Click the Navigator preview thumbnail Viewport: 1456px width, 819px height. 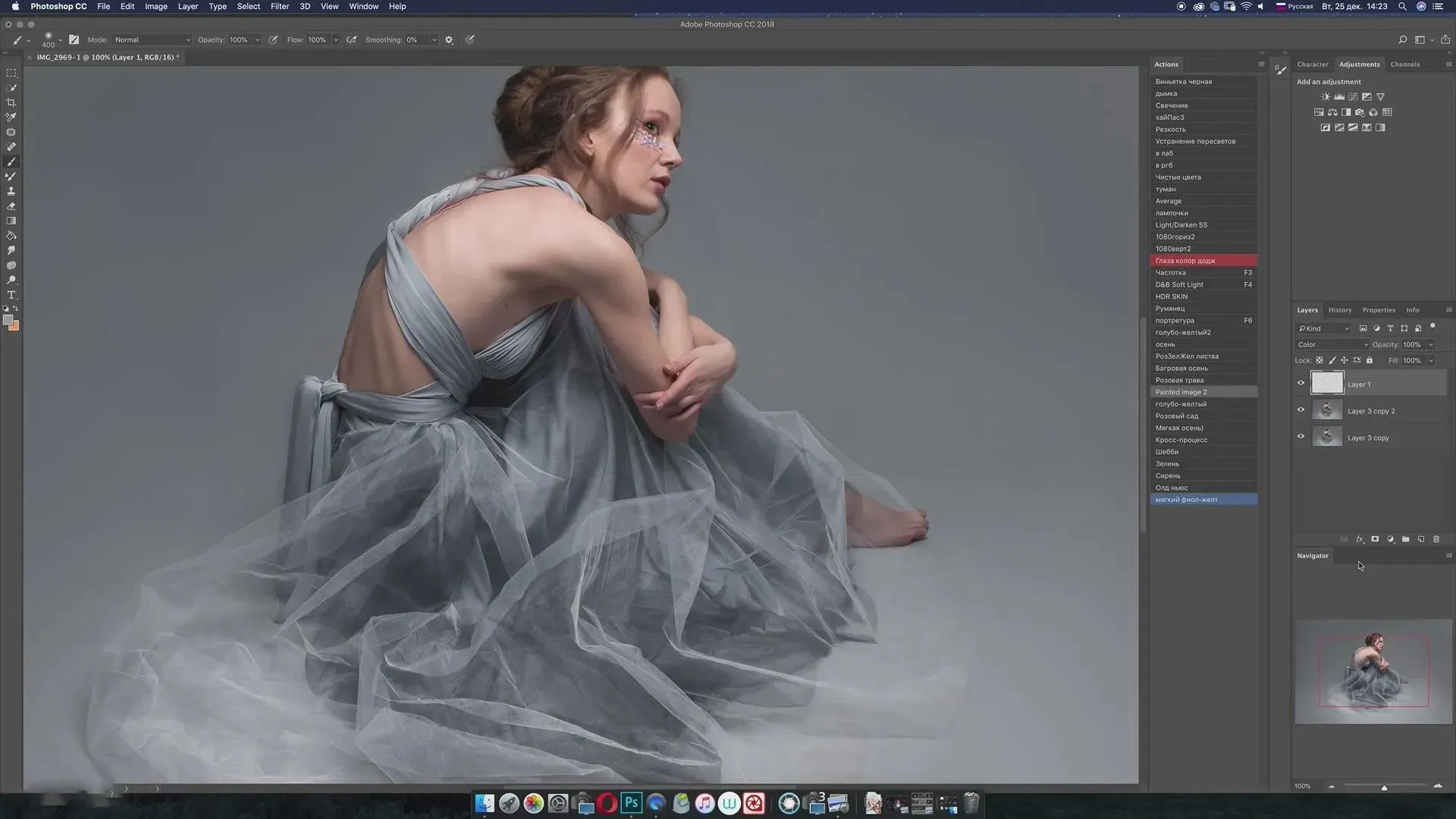point(1373,672)
